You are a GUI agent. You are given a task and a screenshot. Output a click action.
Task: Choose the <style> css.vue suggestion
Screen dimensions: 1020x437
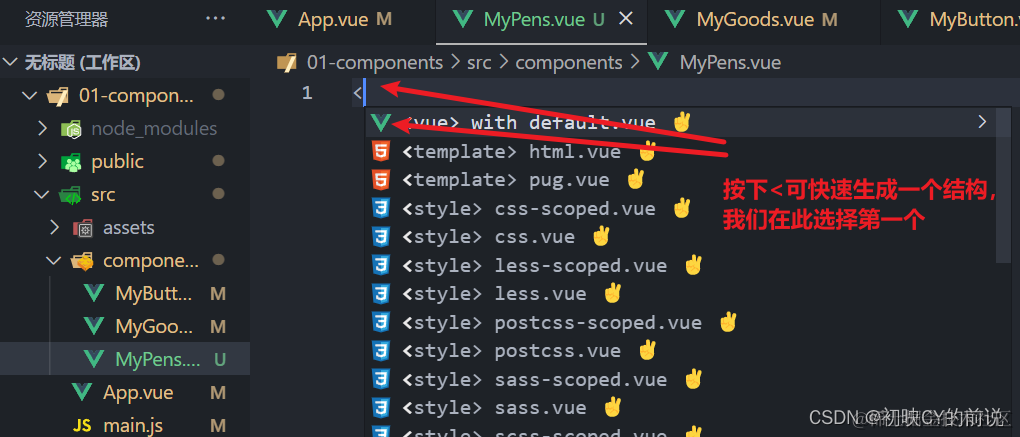(679, 237)
